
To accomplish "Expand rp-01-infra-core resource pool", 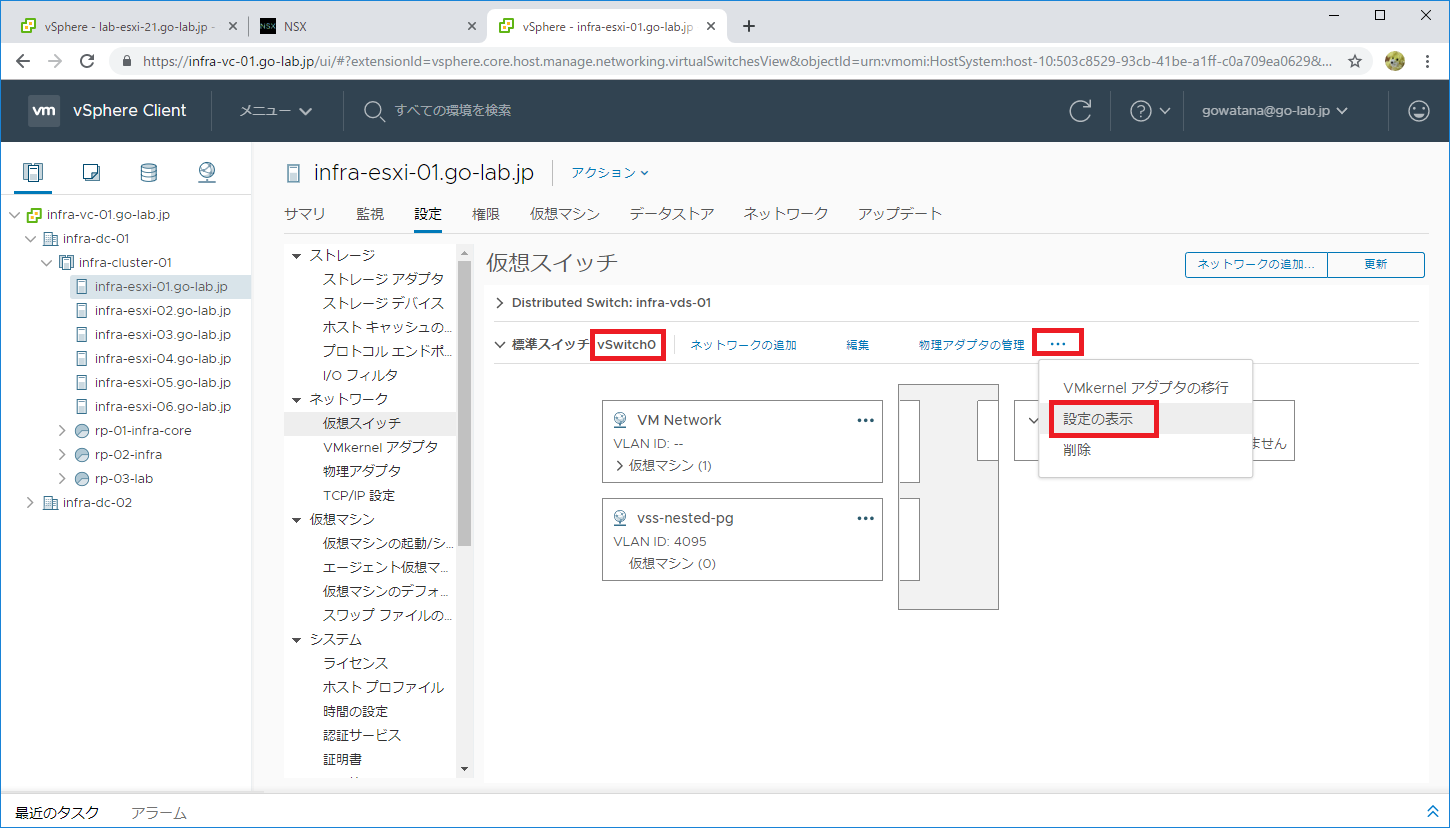I will (x=63, y=431).
